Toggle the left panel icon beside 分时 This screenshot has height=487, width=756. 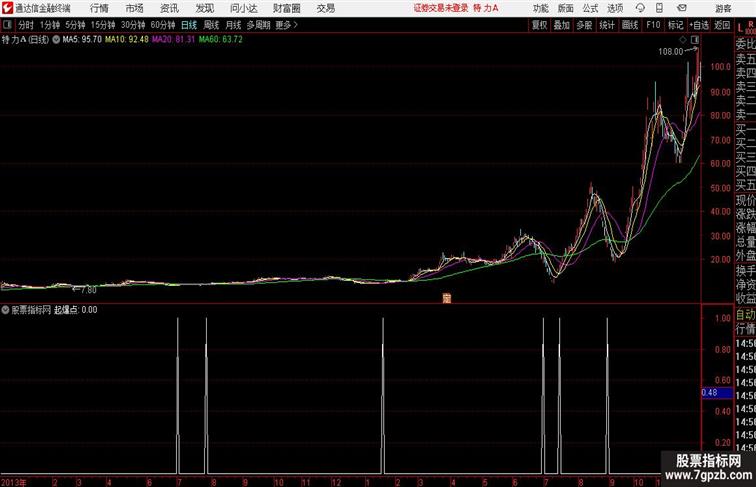(7, 25)
